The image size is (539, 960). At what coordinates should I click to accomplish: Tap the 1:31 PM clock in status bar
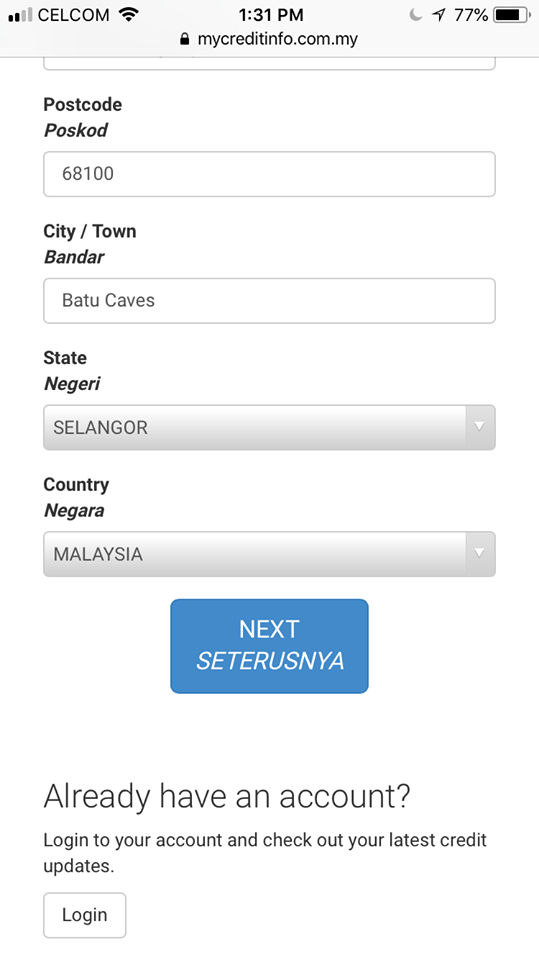271,15
